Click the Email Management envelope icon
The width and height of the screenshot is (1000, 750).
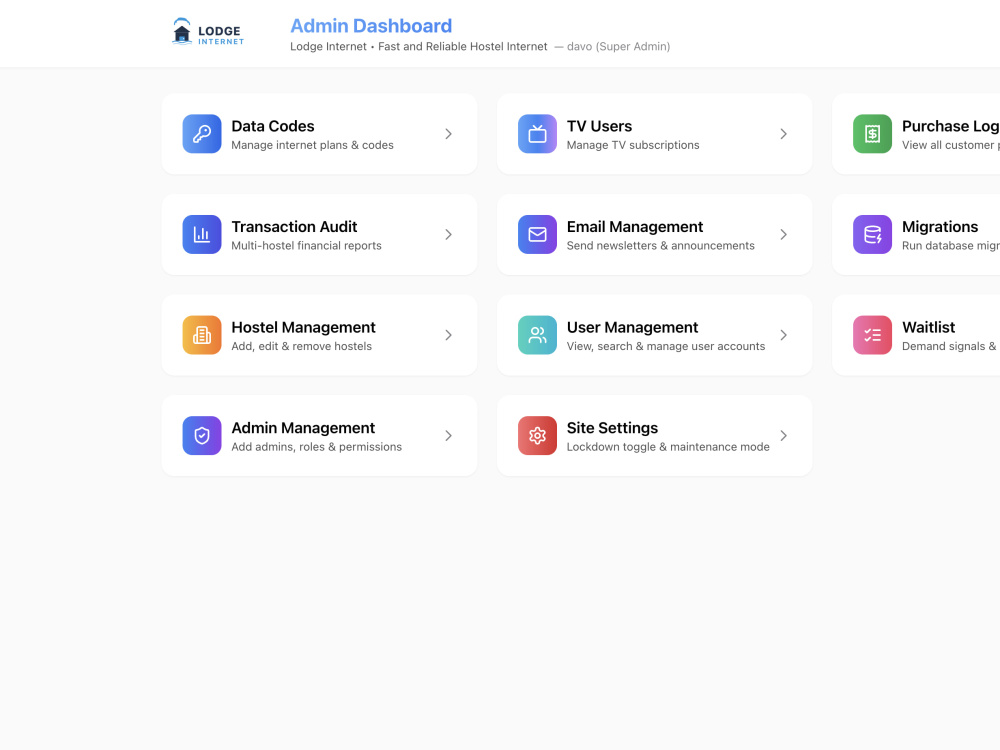click(538, 235)
